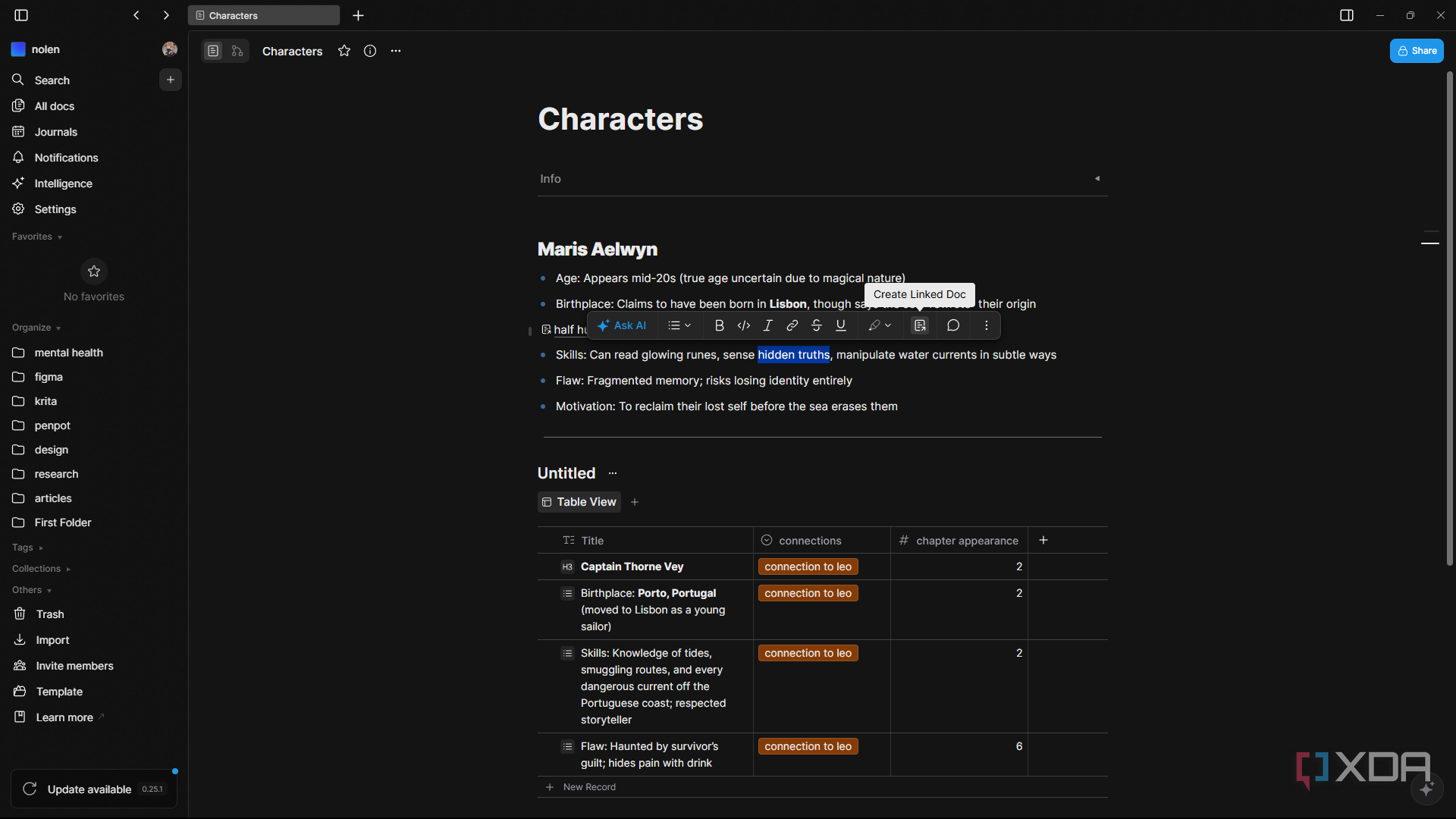
Task: Add a new database view
Action: 635,502
